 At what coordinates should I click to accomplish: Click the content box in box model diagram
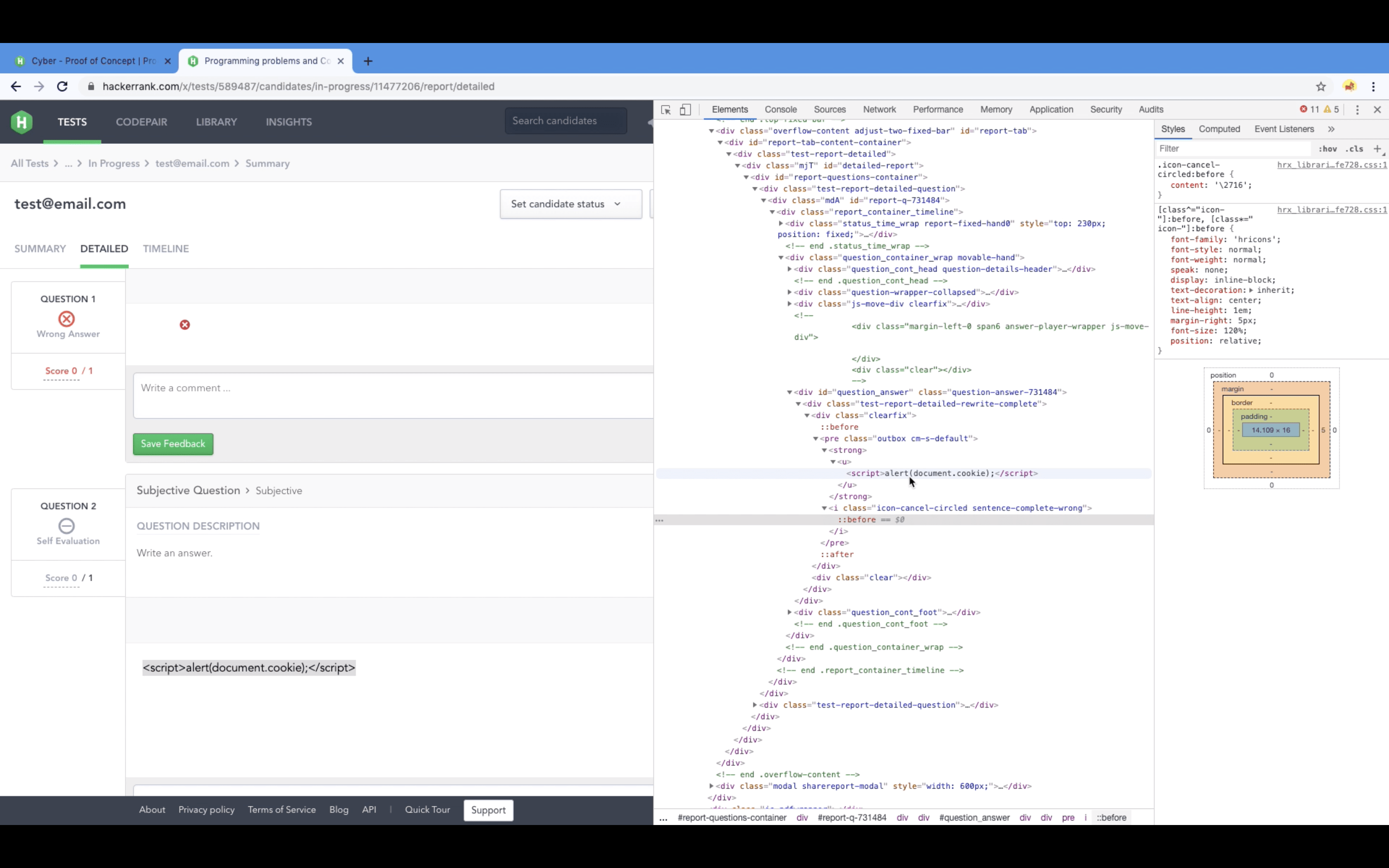coord(1271,430)
